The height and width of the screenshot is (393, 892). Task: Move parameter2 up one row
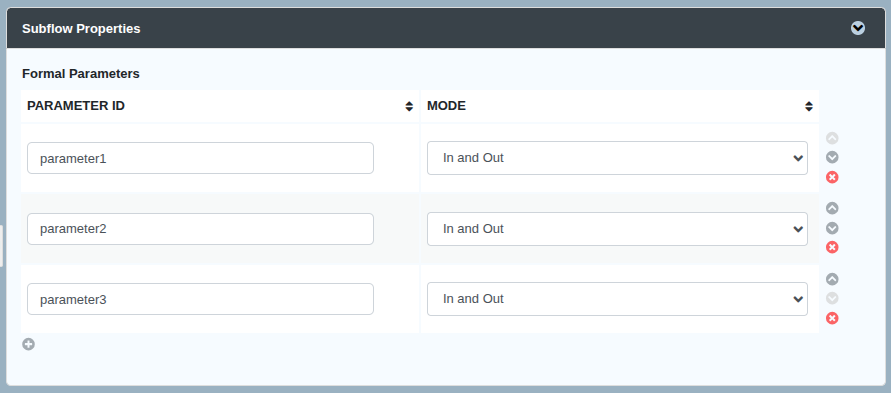tap(832, 208)
